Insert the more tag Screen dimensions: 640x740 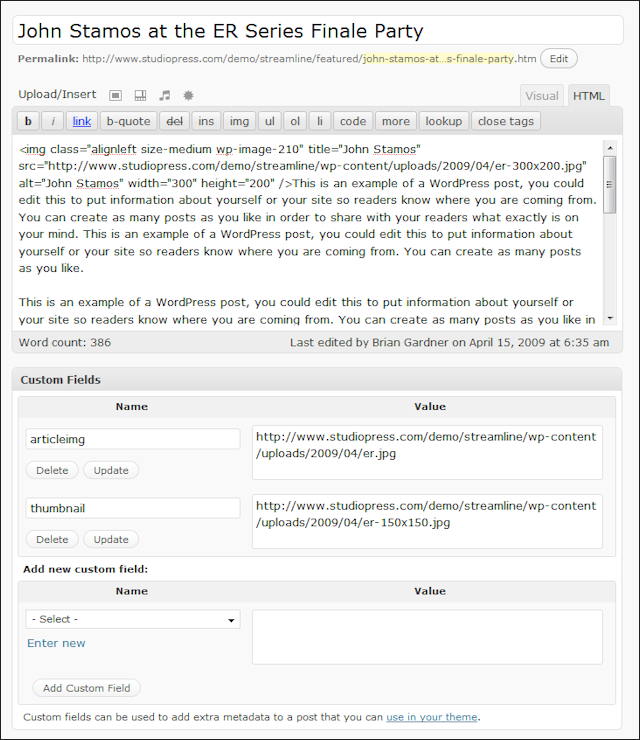396,121
